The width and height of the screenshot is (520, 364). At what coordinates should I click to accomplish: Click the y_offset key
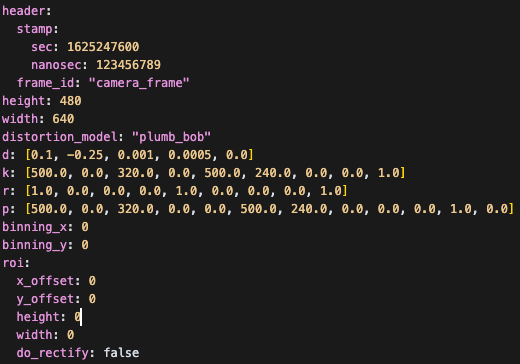(x=45, y=299)
